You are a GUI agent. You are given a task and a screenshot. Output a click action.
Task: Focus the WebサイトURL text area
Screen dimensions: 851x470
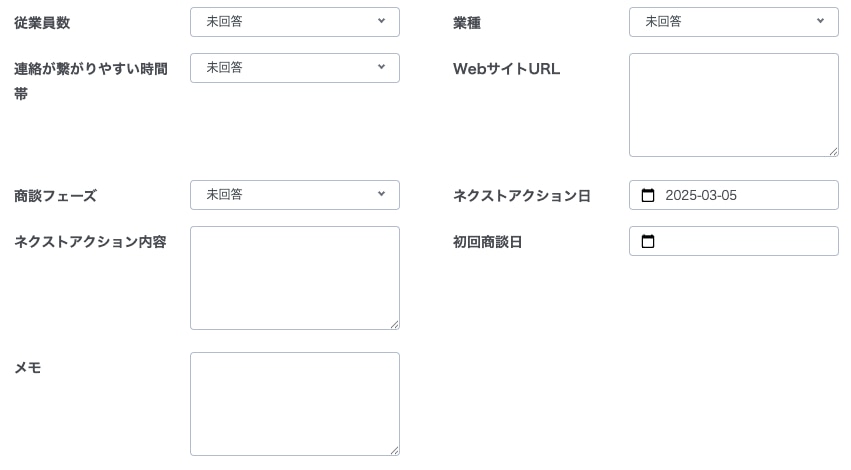click(734, 105)
